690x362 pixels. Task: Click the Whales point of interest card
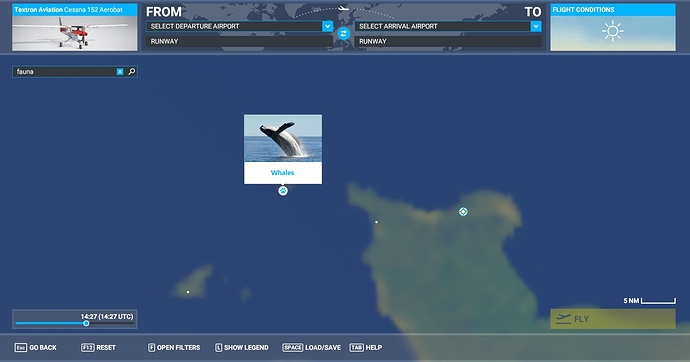coord(283,149)
